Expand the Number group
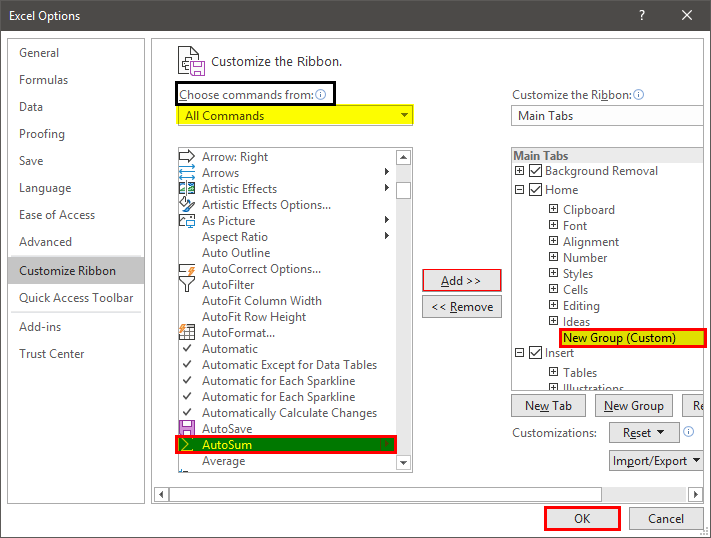The width and height of the screenshot is (711, 538). click(x=553, y=257)
